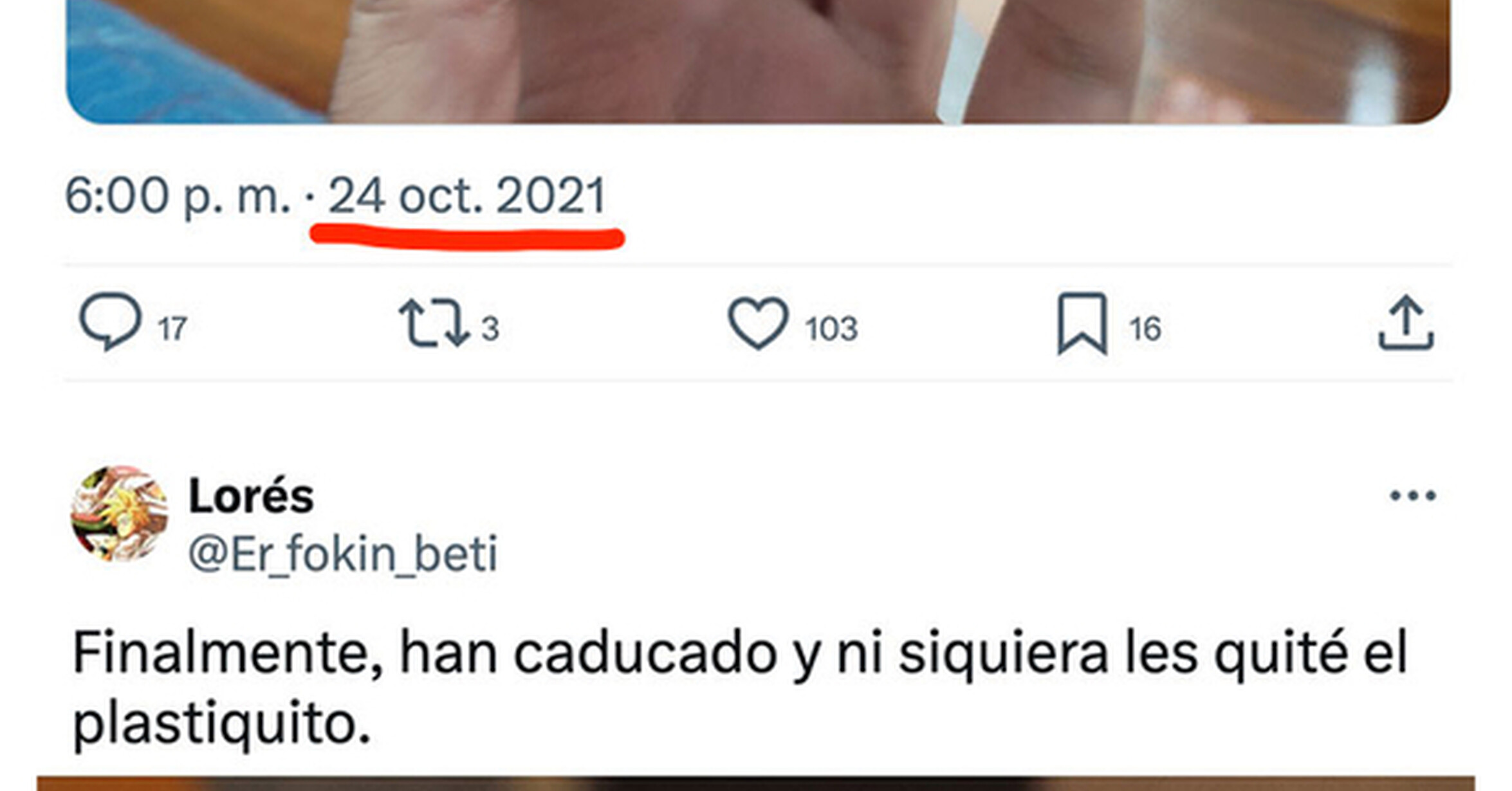
Task: Open the tweet photo at top
Action: click(758, 62)
